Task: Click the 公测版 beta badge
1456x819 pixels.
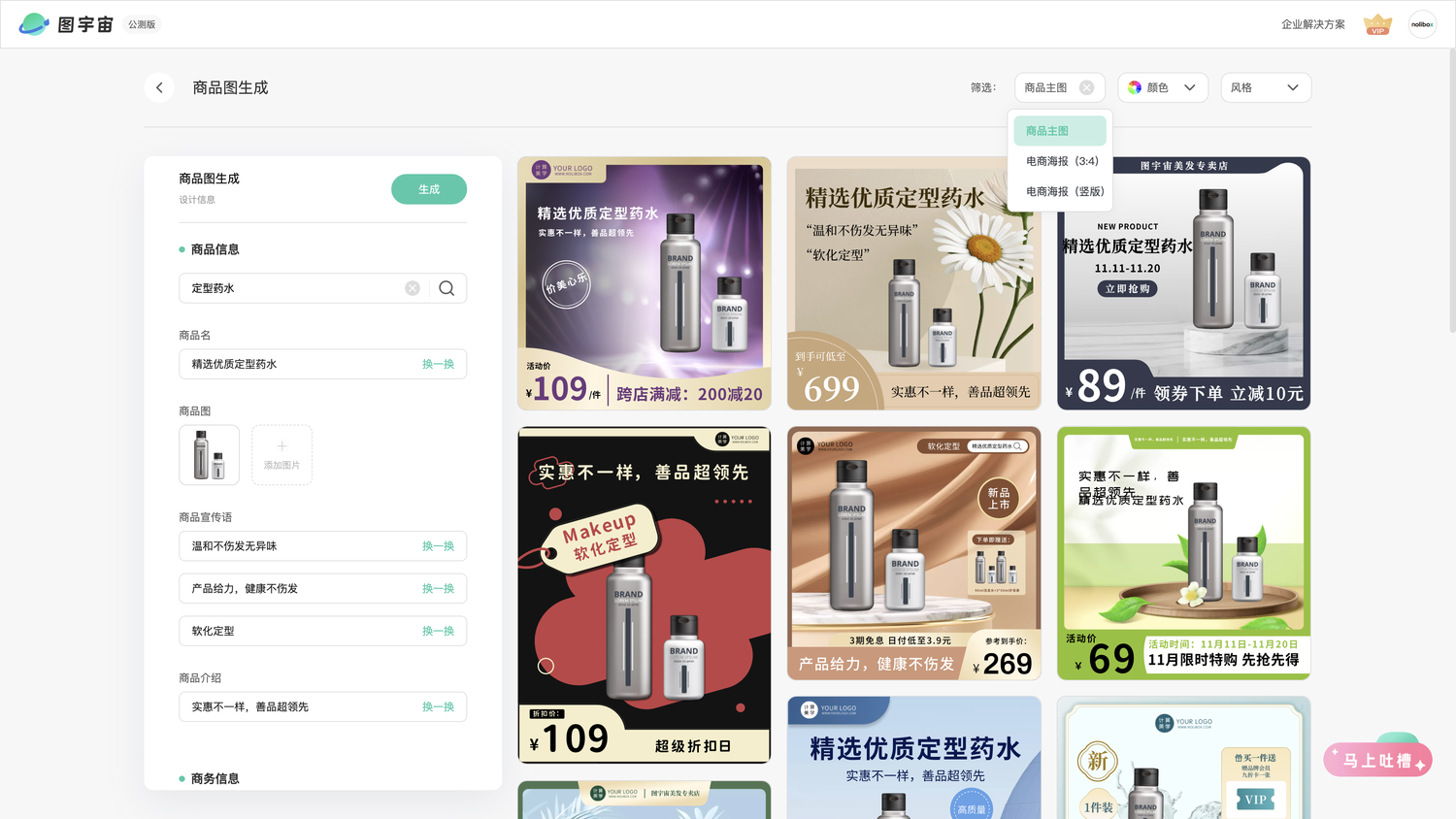Action: pyautogui.click(x=142, y=24)
